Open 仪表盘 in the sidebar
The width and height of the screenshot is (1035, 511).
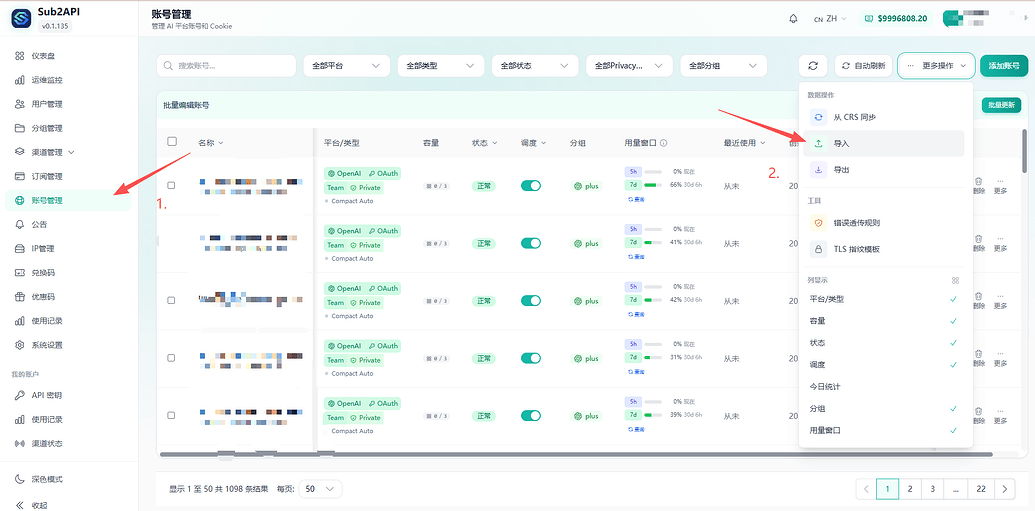click(69, 56)
